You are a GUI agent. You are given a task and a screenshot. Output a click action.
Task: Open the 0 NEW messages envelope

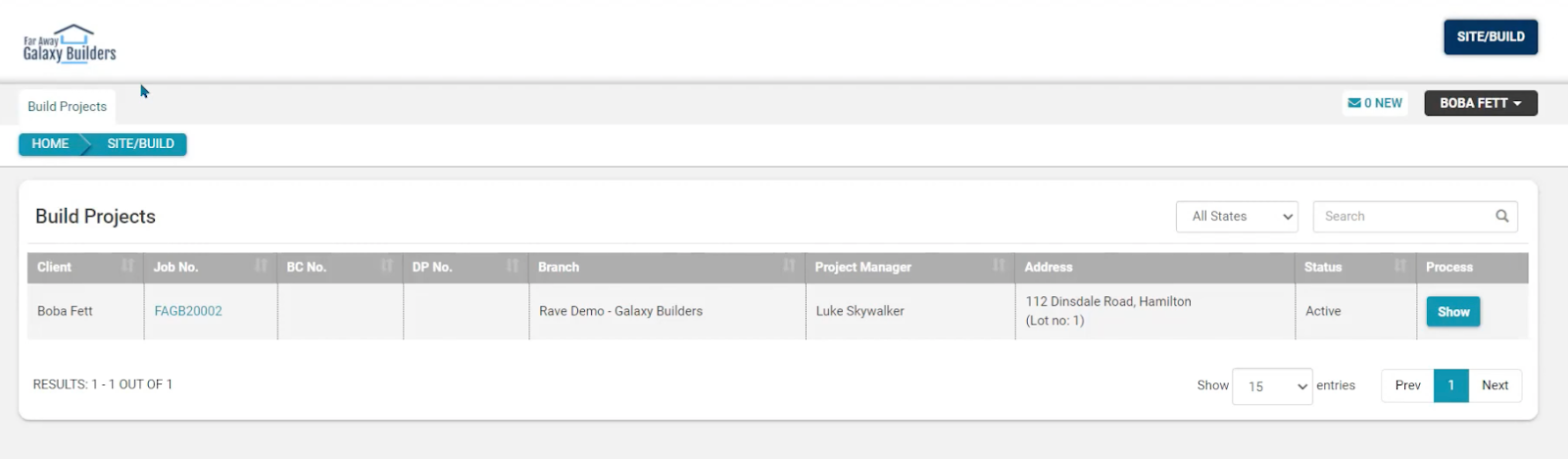point(1375,103)
